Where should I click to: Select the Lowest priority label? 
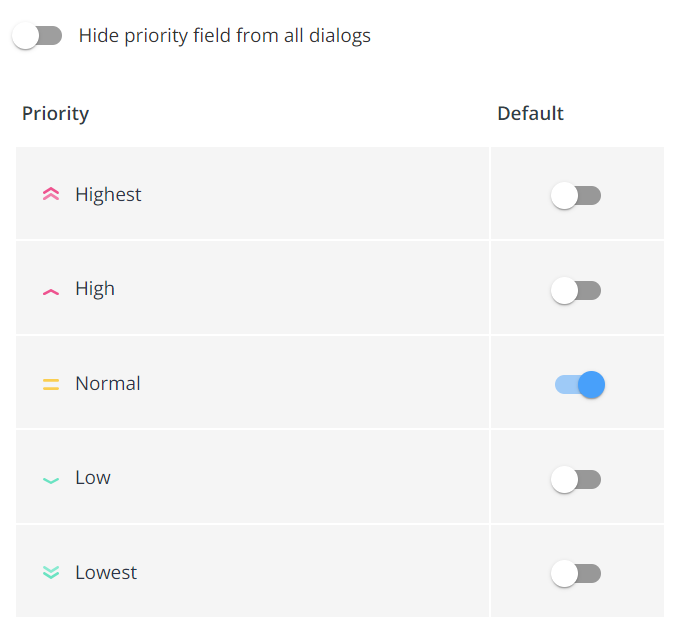[106, 572]
